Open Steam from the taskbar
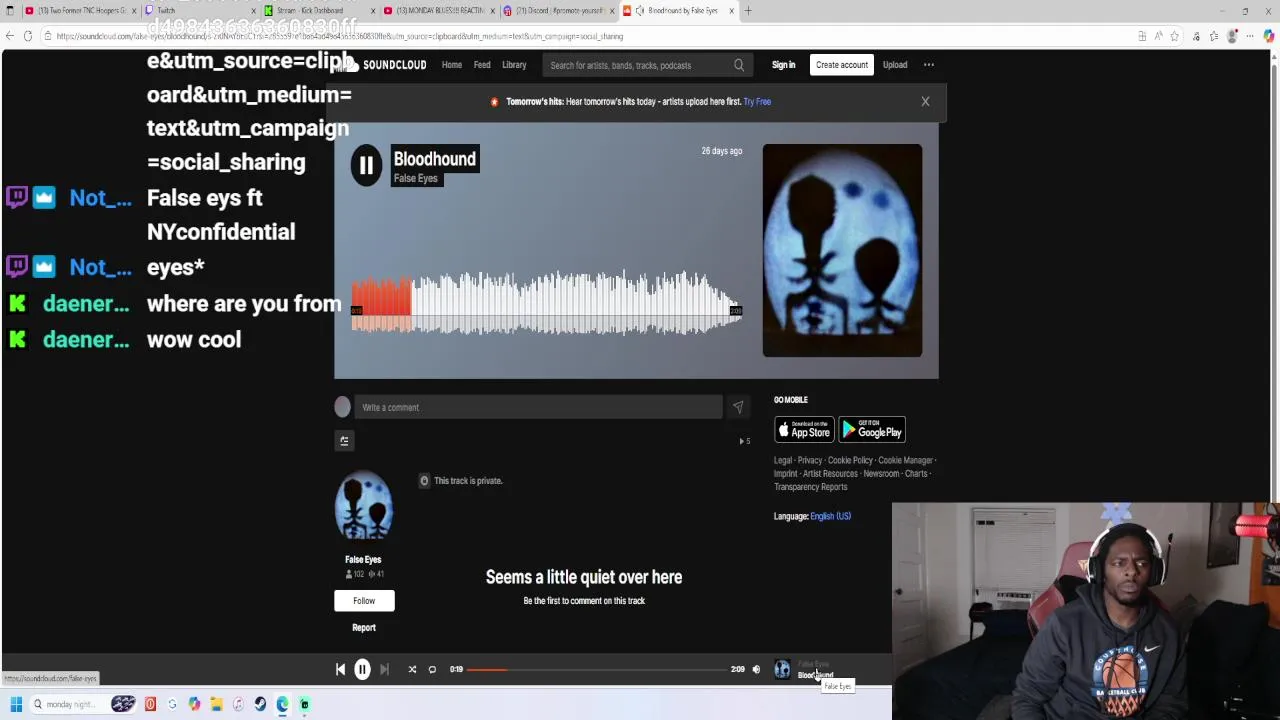 click(x=260, y=704)
